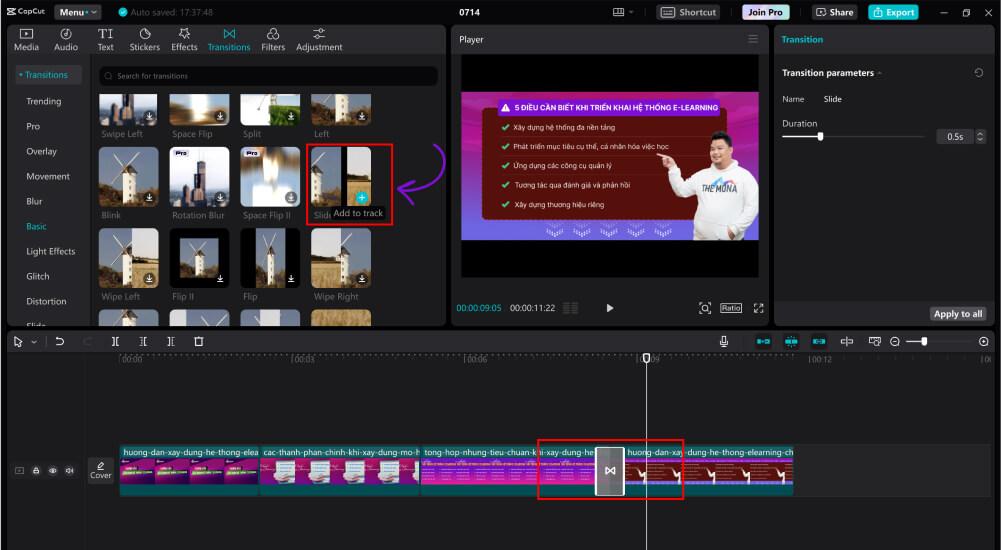The width and height of the screenshot is (1001, 550).
Task: Select the Light Effects category
Action: coord(50,251)
